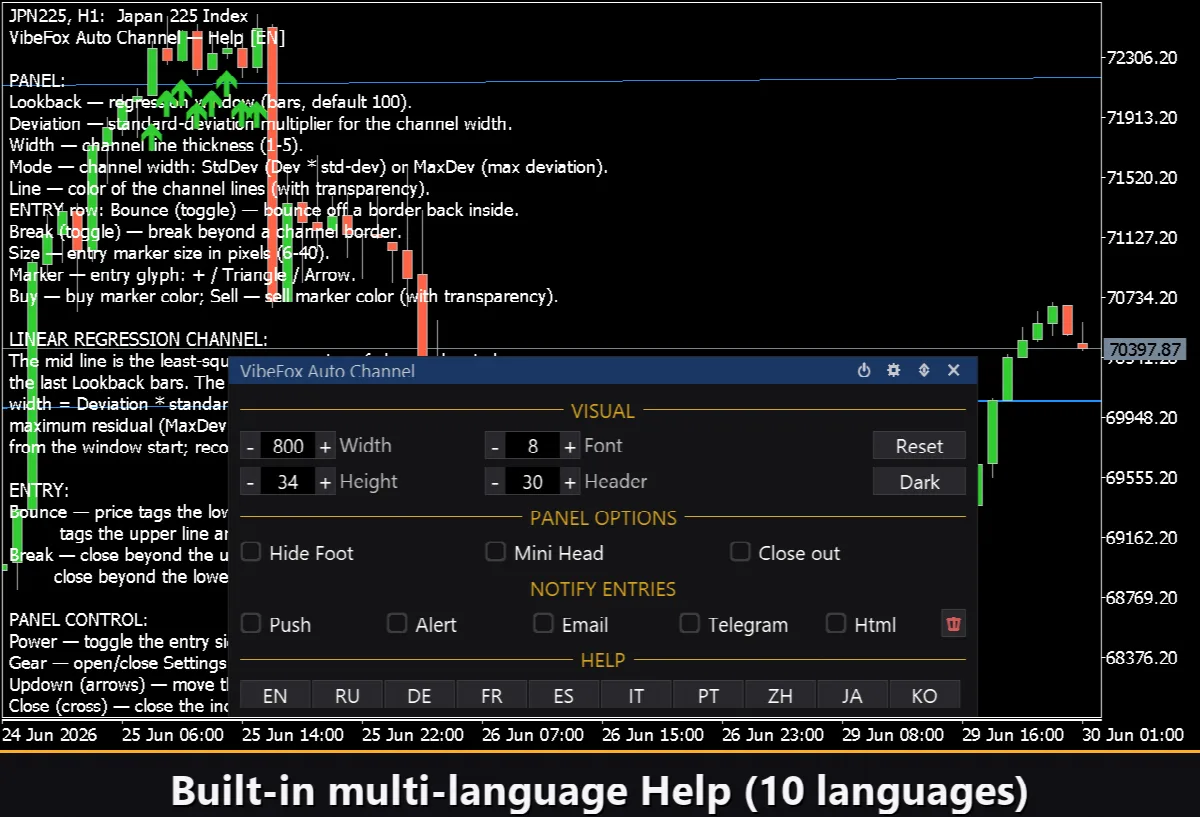The image size is (1200, 817).
Task: Increase the Header value with plus
Action: pyautogui.click(x=570, y=482)
